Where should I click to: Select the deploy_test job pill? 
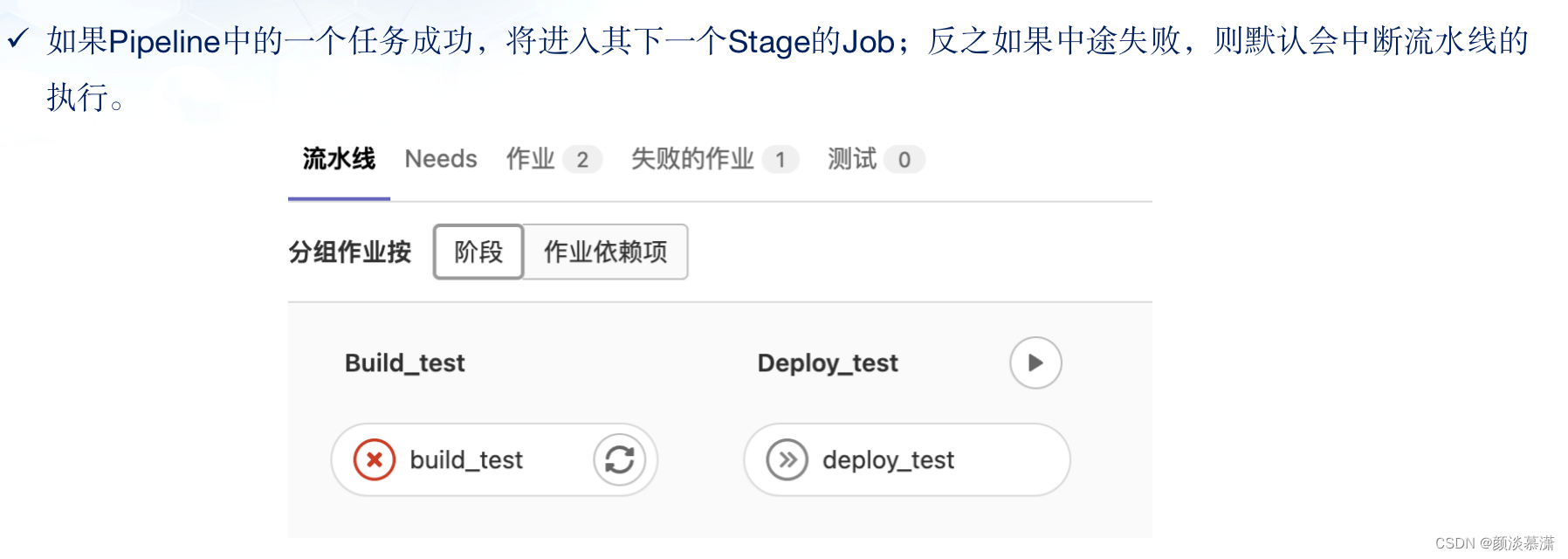pos(888,460)
